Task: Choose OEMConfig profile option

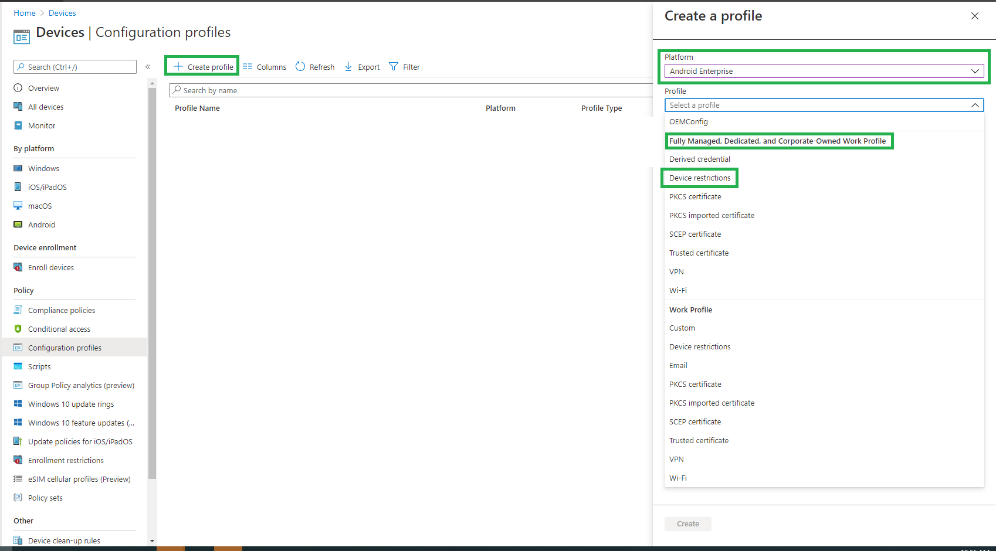Action: (x=689, y=122)
